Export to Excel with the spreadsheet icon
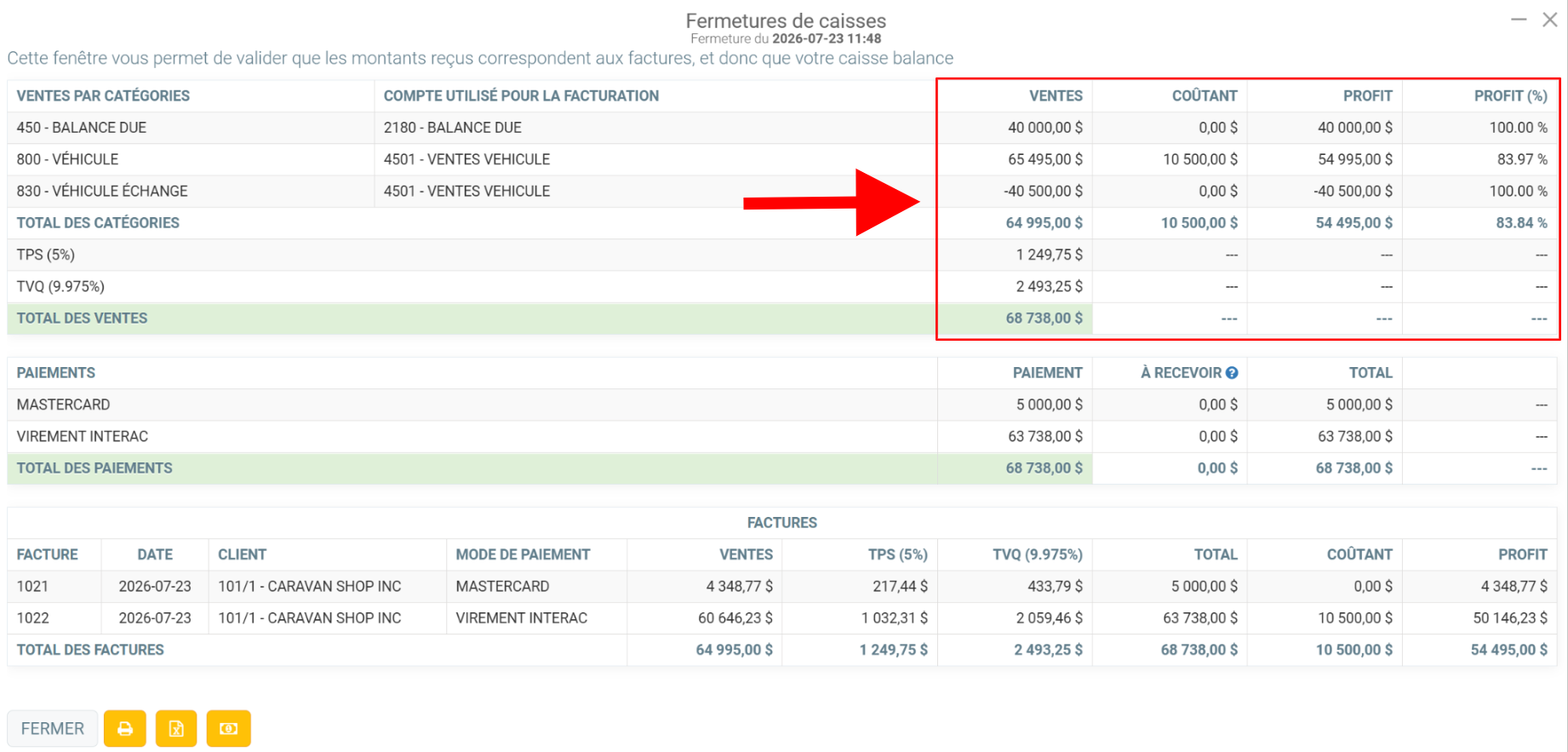This screenshot has height=752, width=1568. click(x=176, y=729)
